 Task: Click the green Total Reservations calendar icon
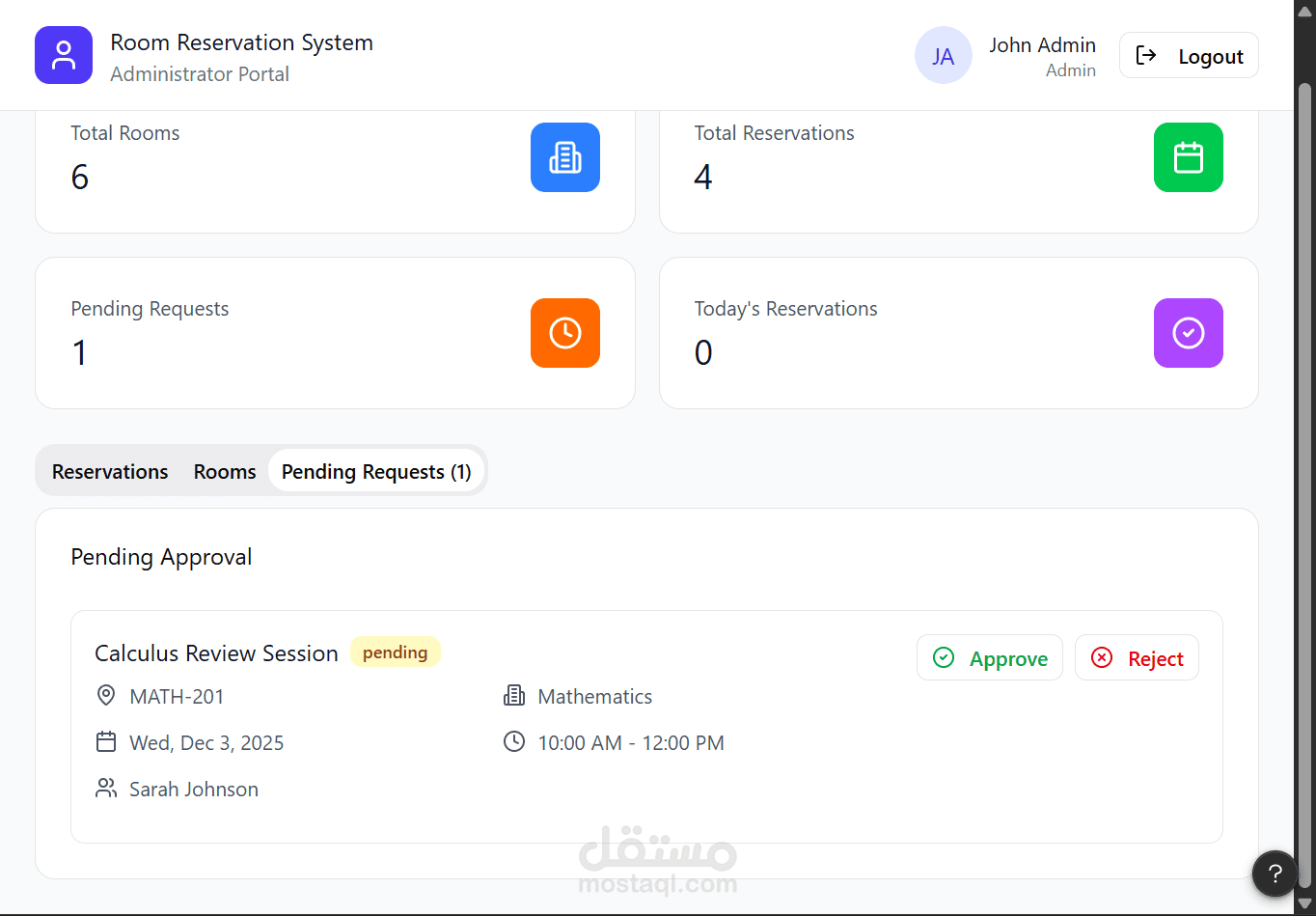[x=1188, y=157]
